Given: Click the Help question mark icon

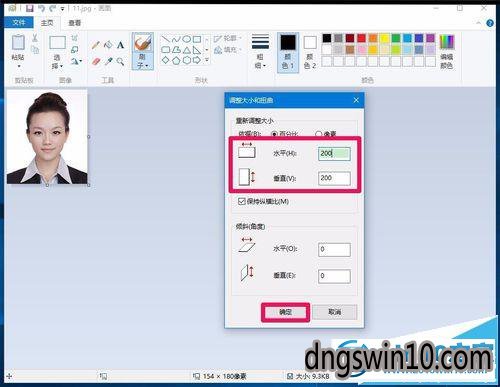Looking at the screenshot, I should pyautogui.click(x=490, y=23).
